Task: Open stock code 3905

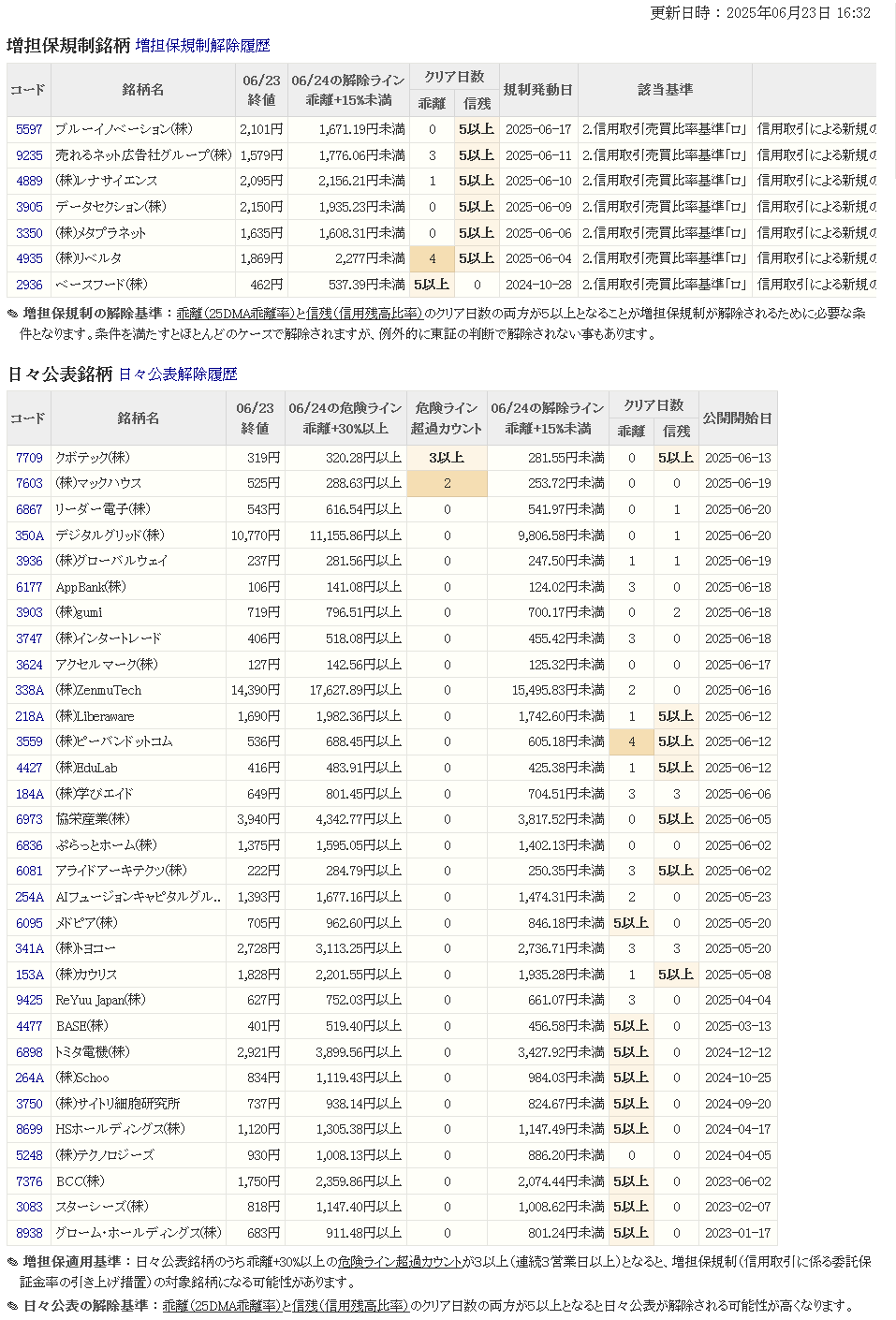Action: [29, 207]
